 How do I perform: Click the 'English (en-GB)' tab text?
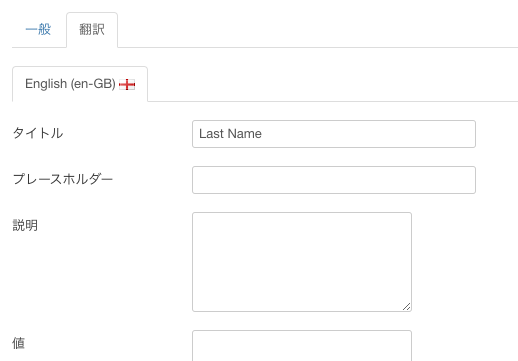click(70, 84)
